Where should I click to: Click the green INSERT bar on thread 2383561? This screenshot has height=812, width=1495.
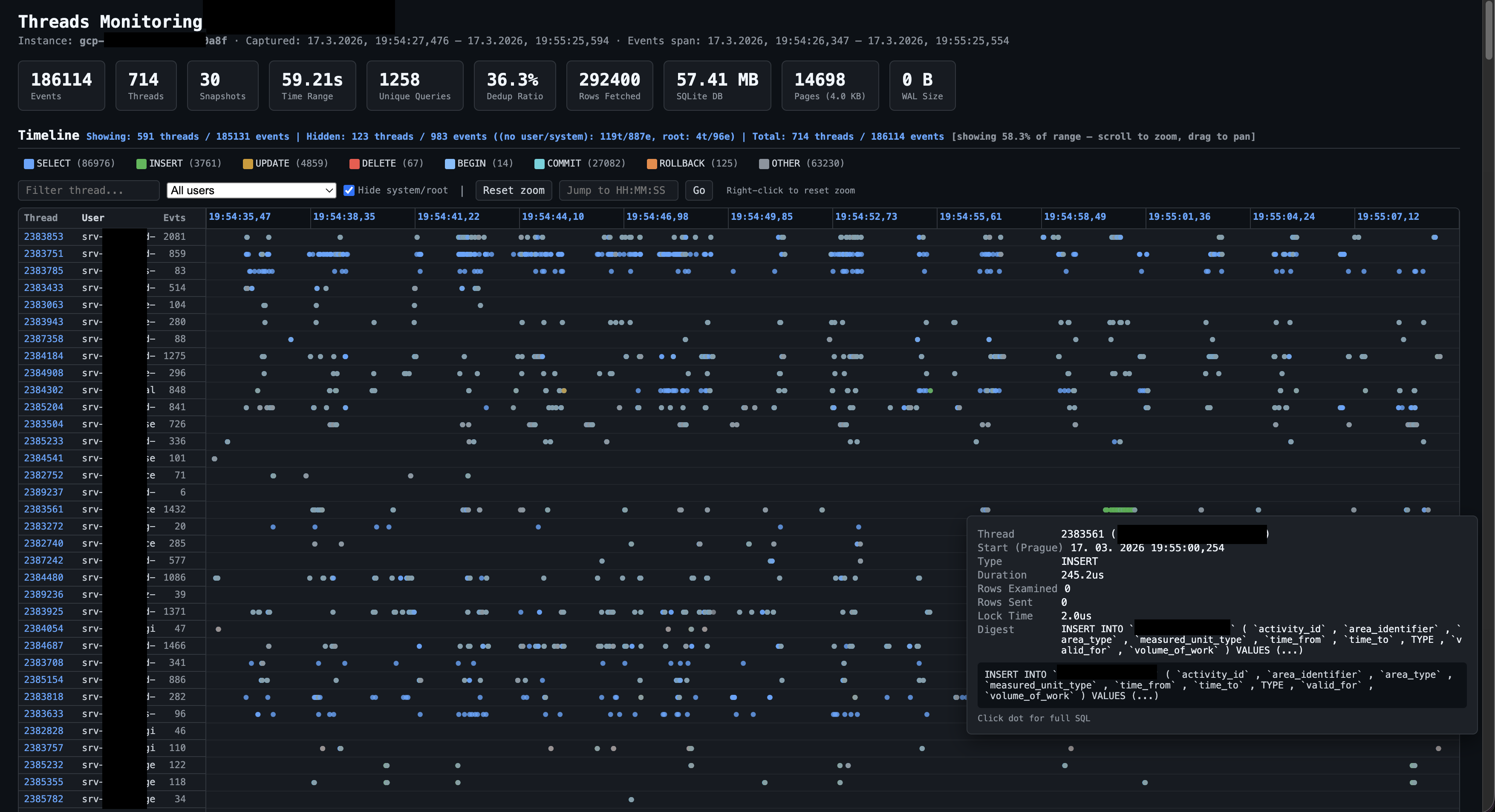[1120, 510]
